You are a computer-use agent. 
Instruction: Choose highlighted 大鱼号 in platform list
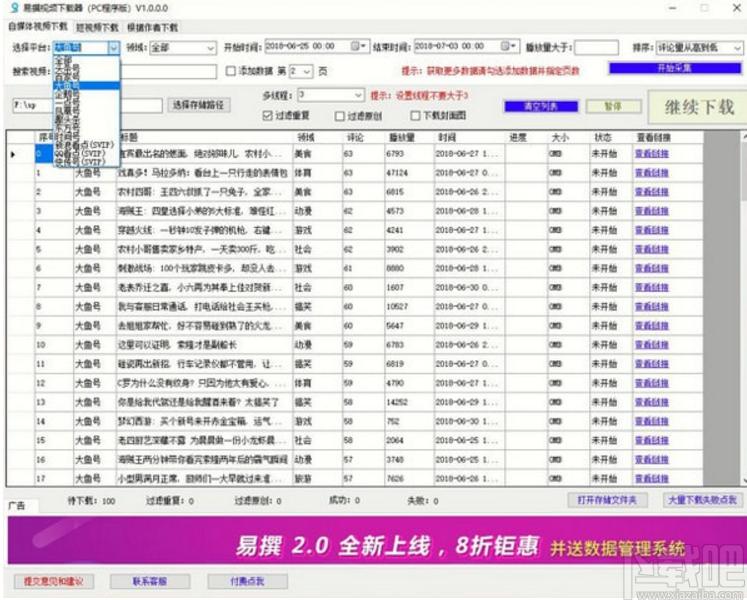pos(86,86)
